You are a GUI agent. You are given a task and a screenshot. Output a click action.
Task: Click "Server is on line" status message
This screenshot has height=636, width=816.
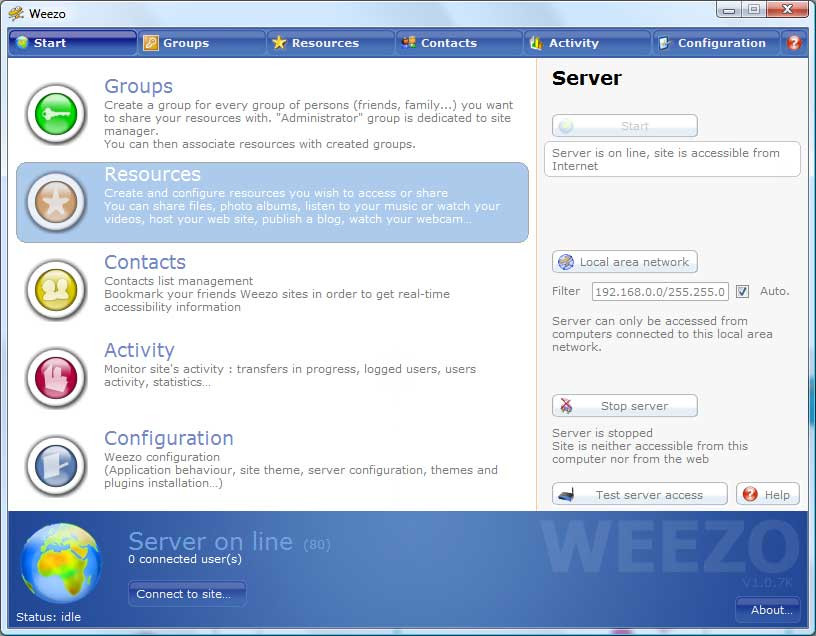tap(672, 159)
